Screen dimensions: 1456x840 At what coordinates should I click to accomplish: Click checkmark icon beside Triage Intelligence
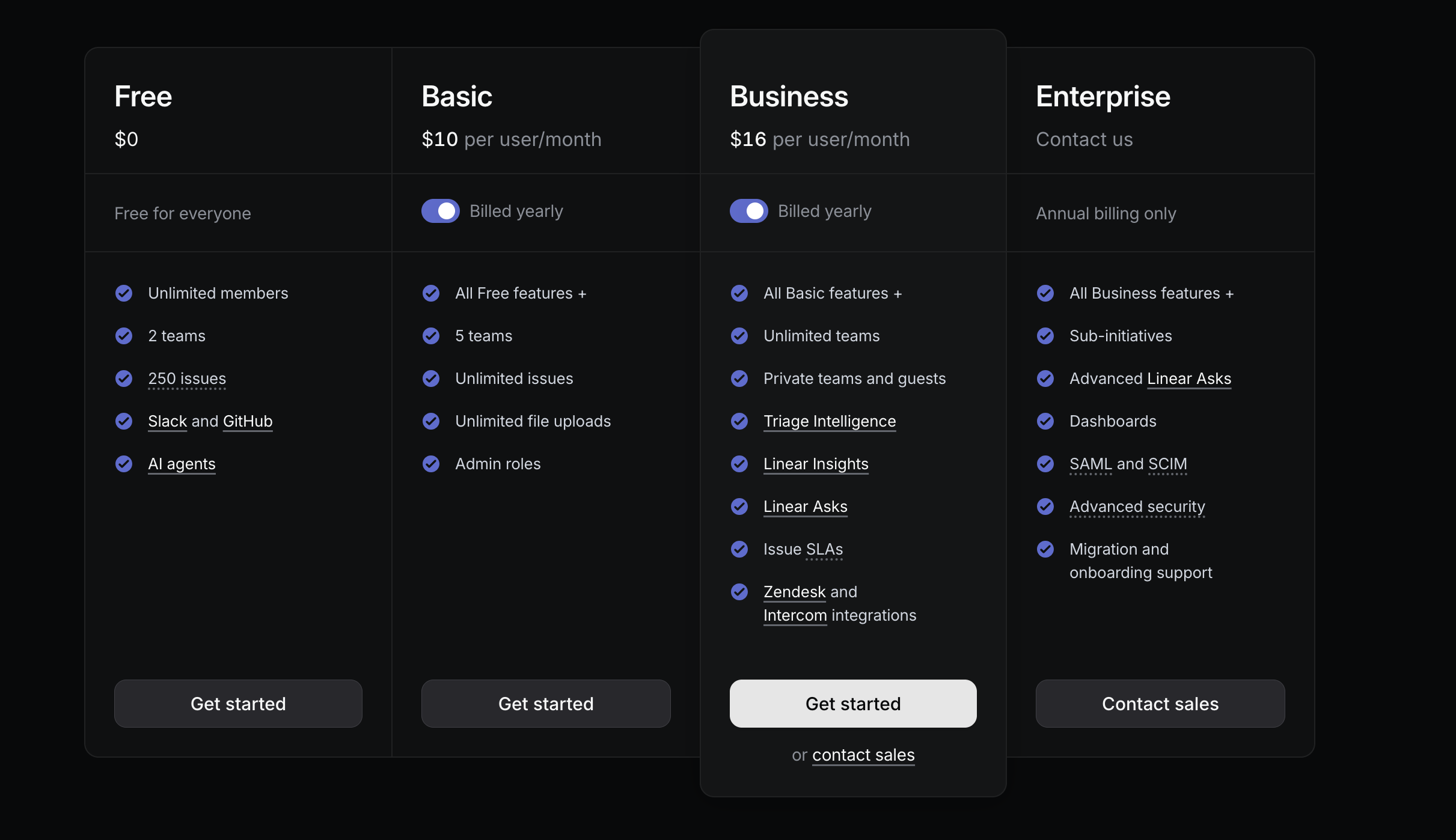(739, 421)
